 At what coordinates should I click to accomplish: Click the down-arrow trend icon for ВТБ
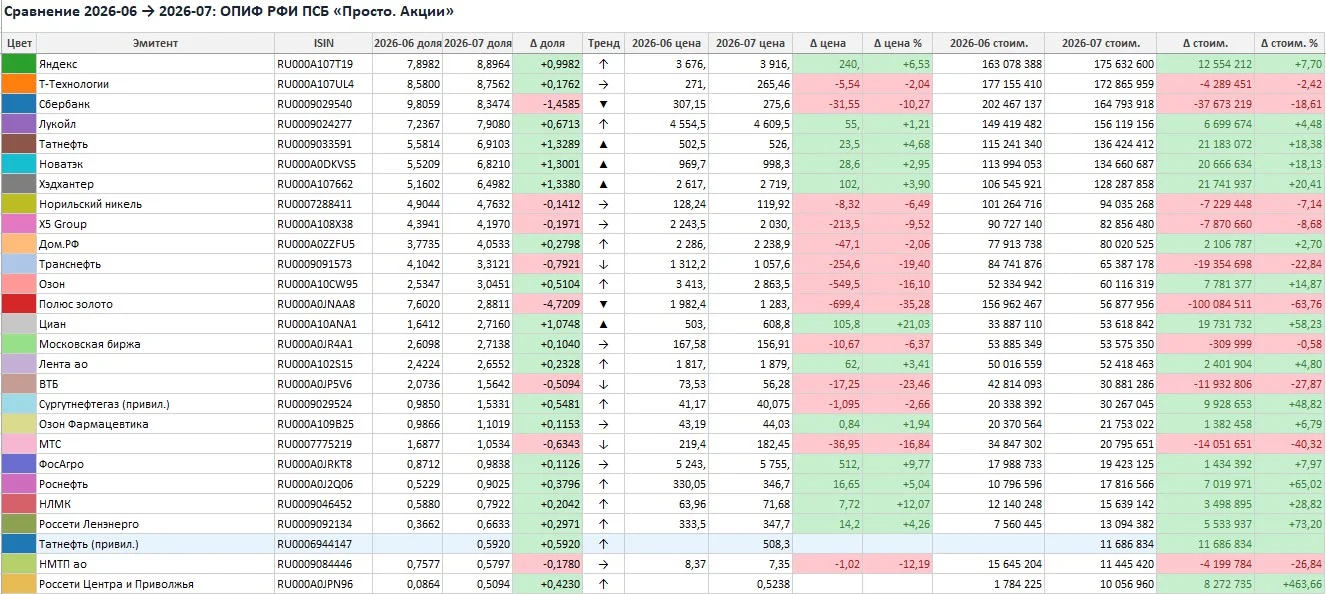(x=604, y=384)
